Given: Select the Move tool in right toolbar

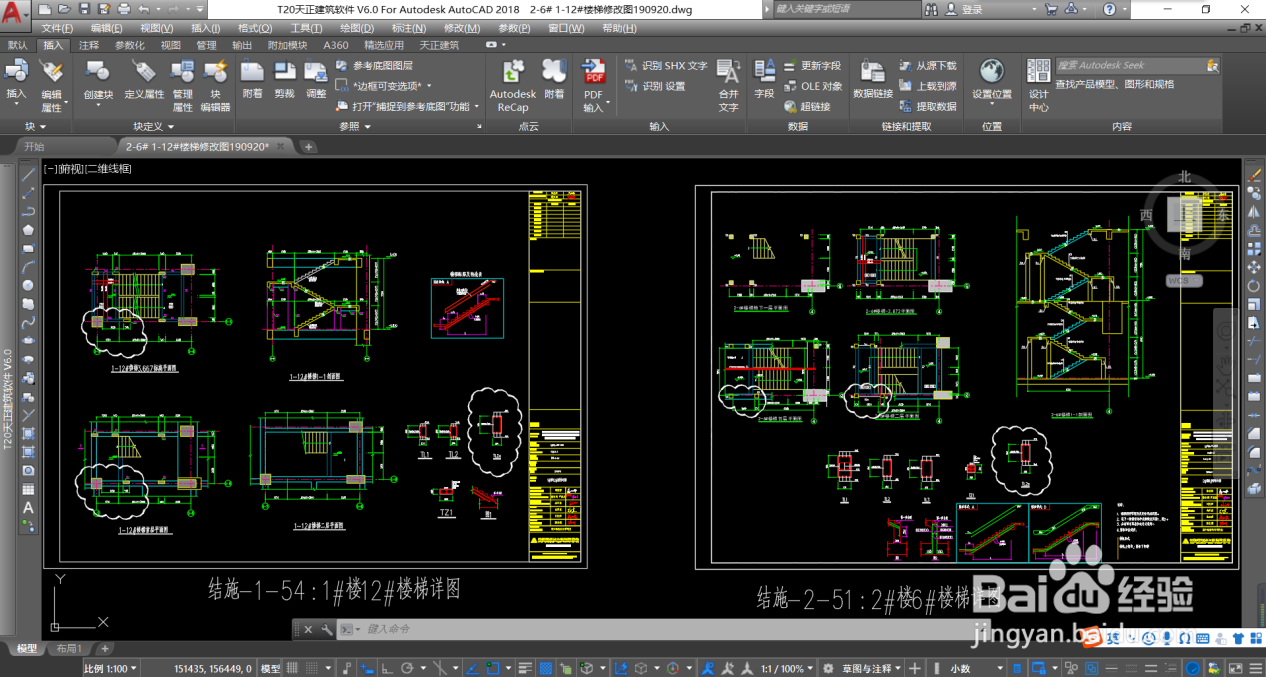Looking at the screenshot, I should click(1254, 267).
